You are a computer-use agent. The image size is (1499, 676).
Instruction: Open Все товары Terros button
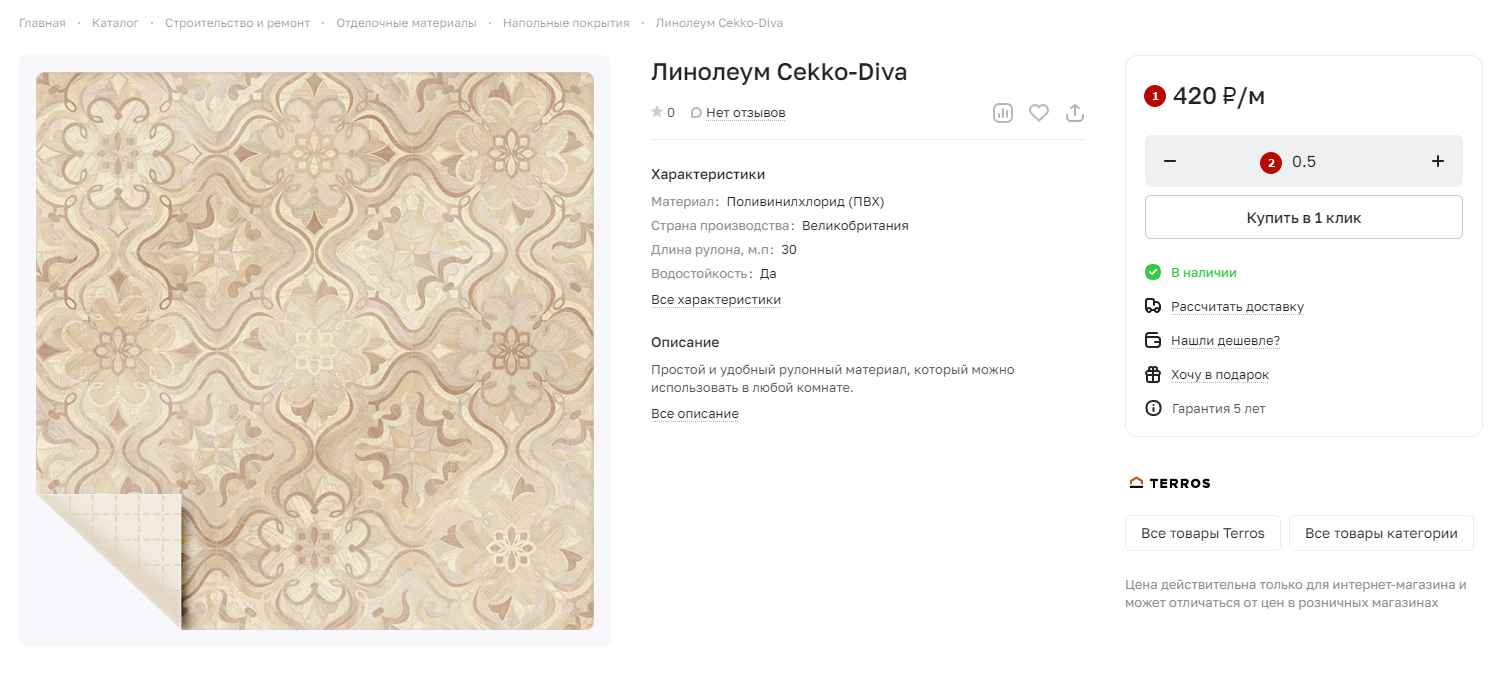[1203, 533]
